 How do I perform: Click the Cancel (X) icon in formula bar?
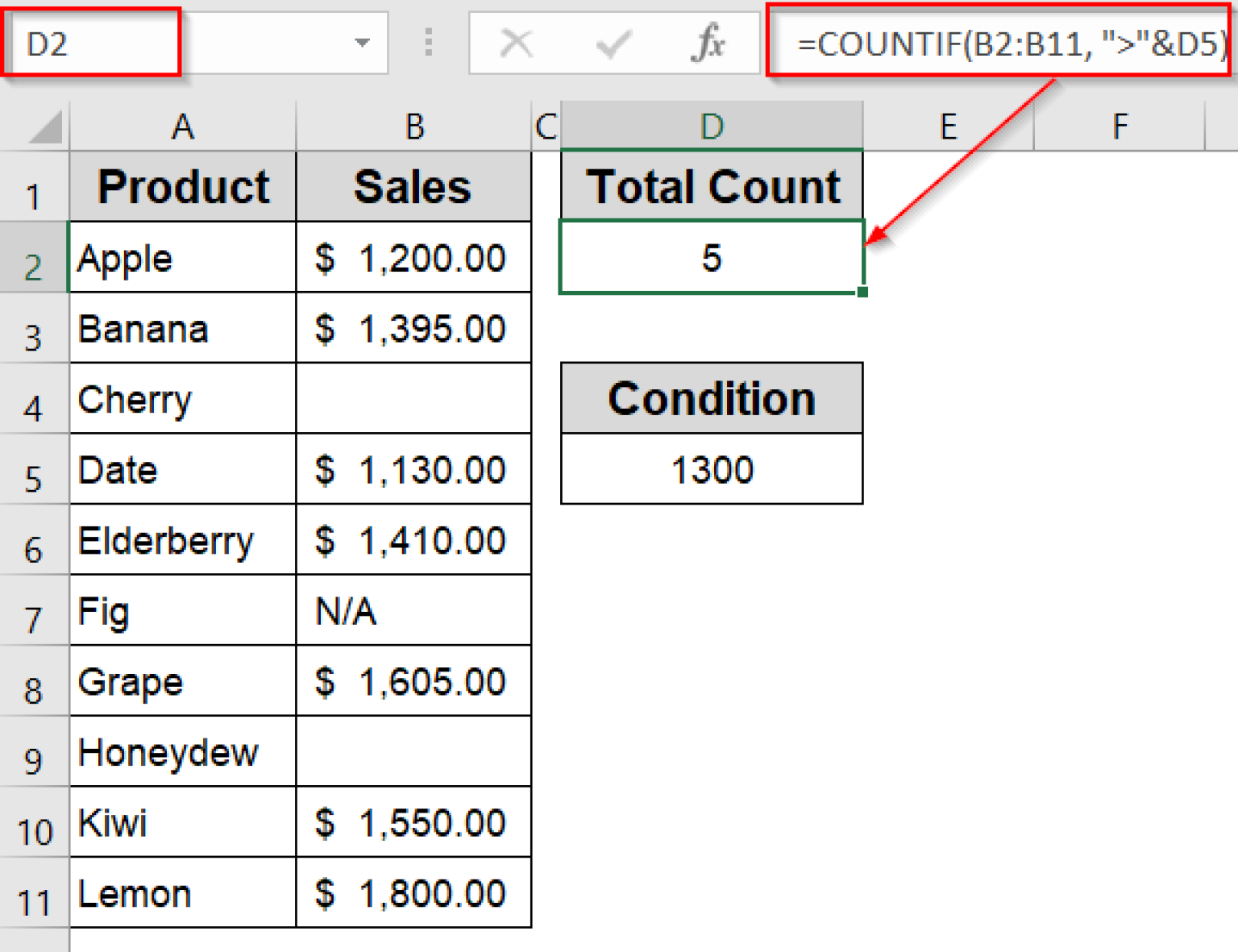517,43
